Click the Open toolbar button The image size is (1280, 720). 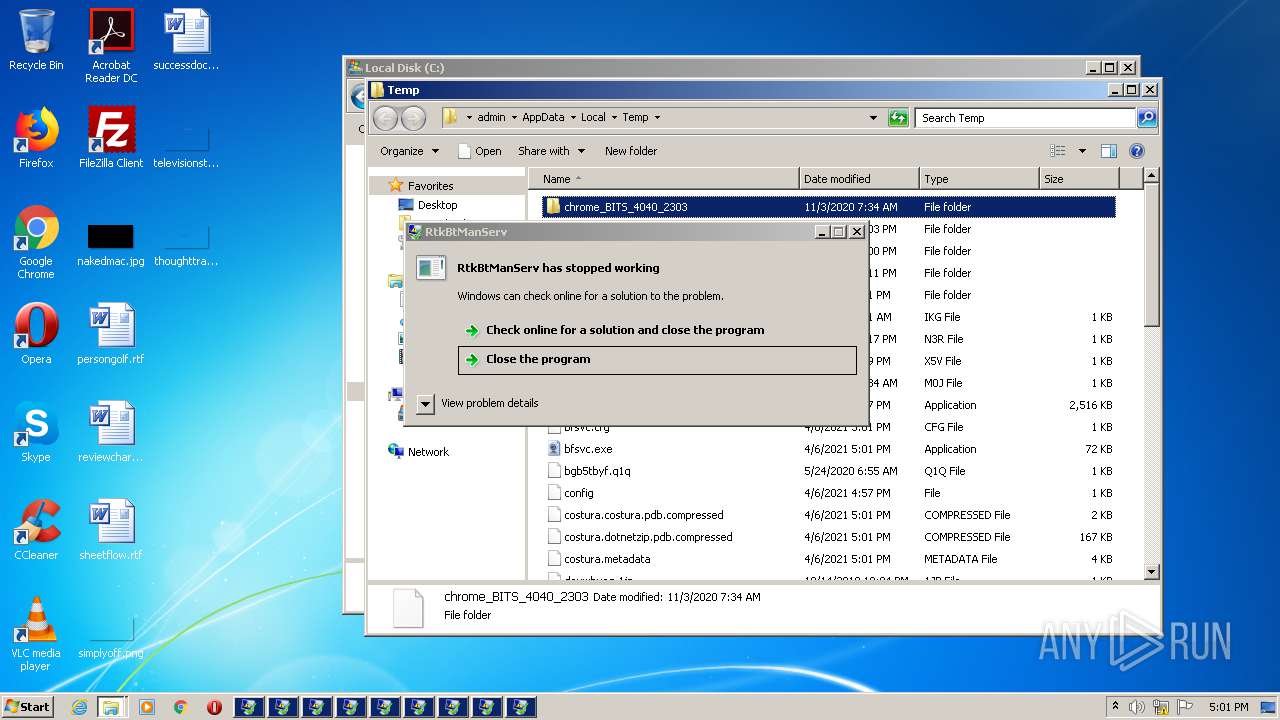click(479, 151)
